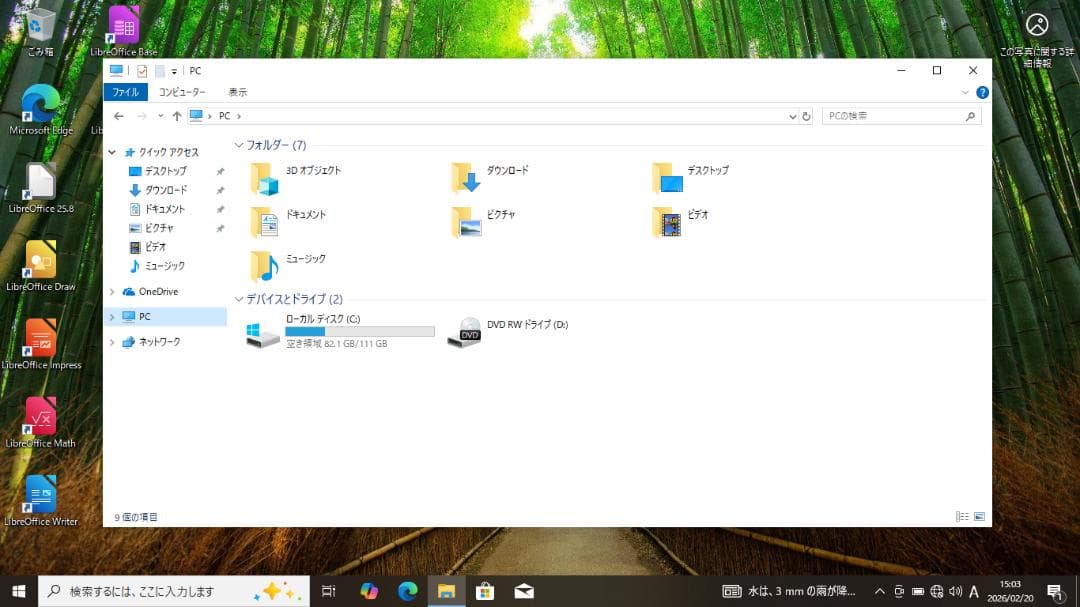
Task: Expand the PC tree node
Action: (112, 317)
